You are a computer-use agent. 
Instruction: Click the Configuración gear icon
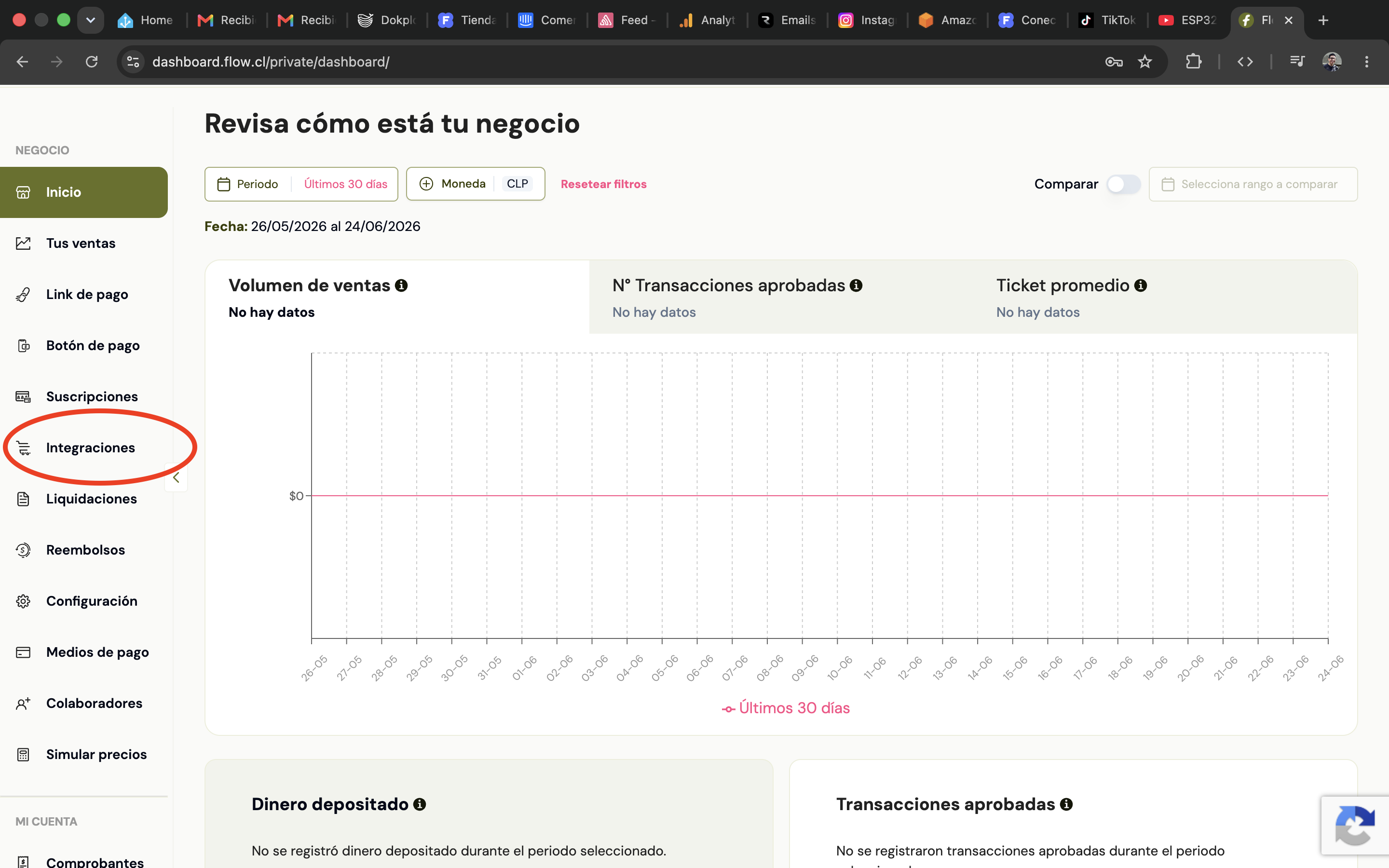click(x=23, y=601)
